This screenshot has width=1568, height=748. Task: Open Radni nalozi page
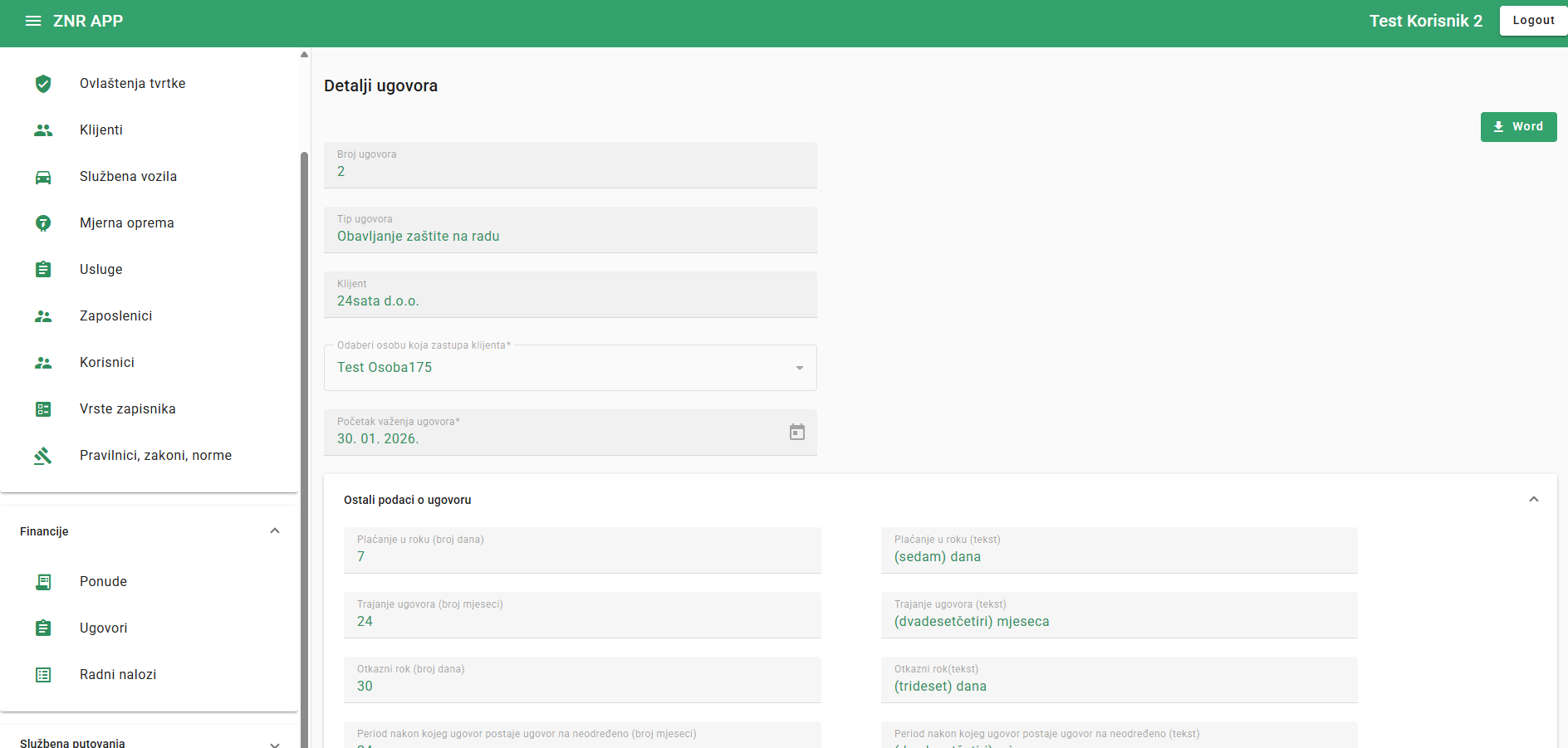pyautogui.click(x=149, y=674)
